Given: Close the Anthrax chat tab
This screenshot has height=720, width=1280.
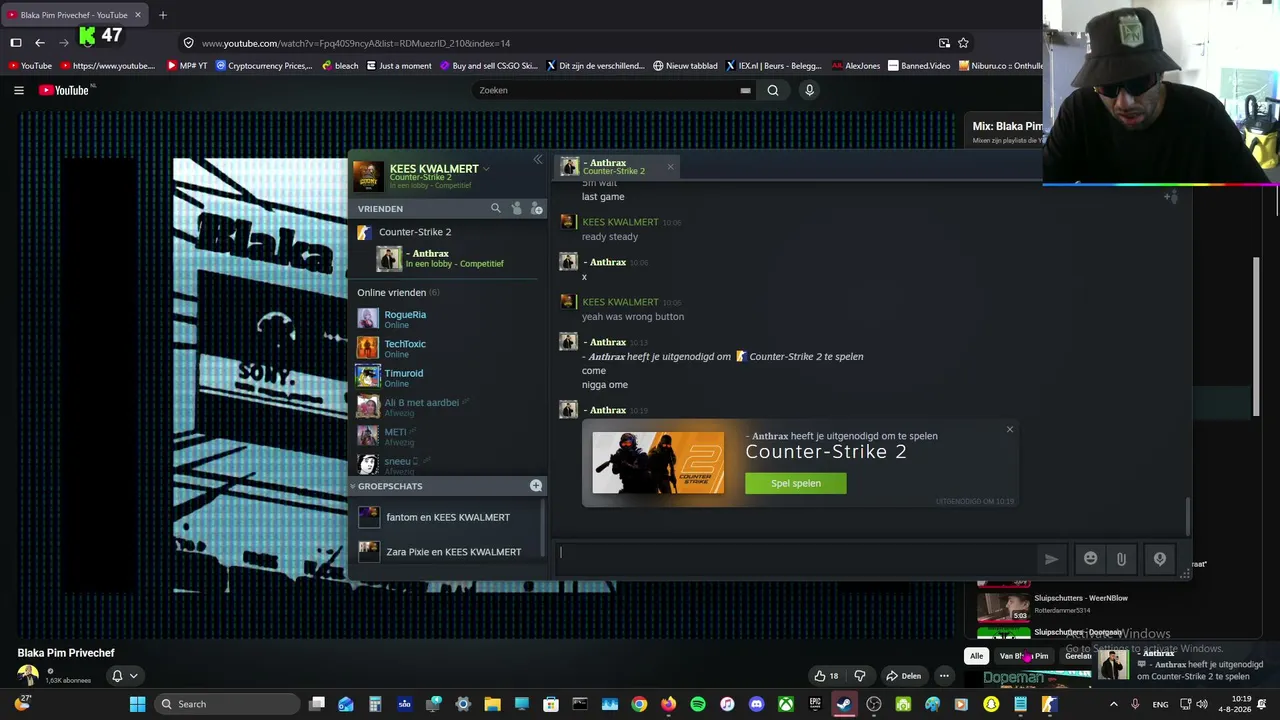Looking at the screenshot, I should tap(670, 166).
